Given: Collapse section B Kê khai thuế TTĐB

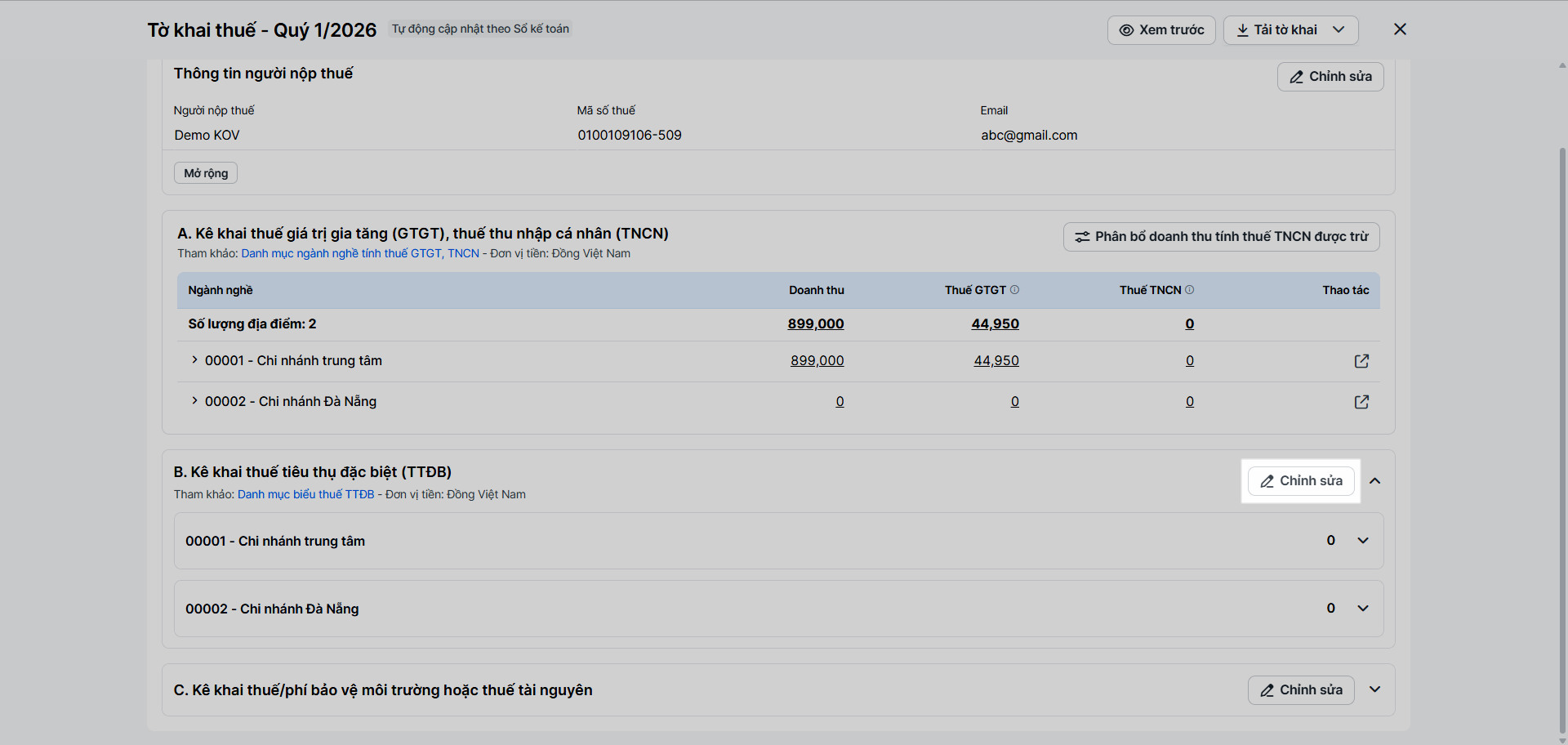Looking at the screenshot, I should tap(1375, 481).
